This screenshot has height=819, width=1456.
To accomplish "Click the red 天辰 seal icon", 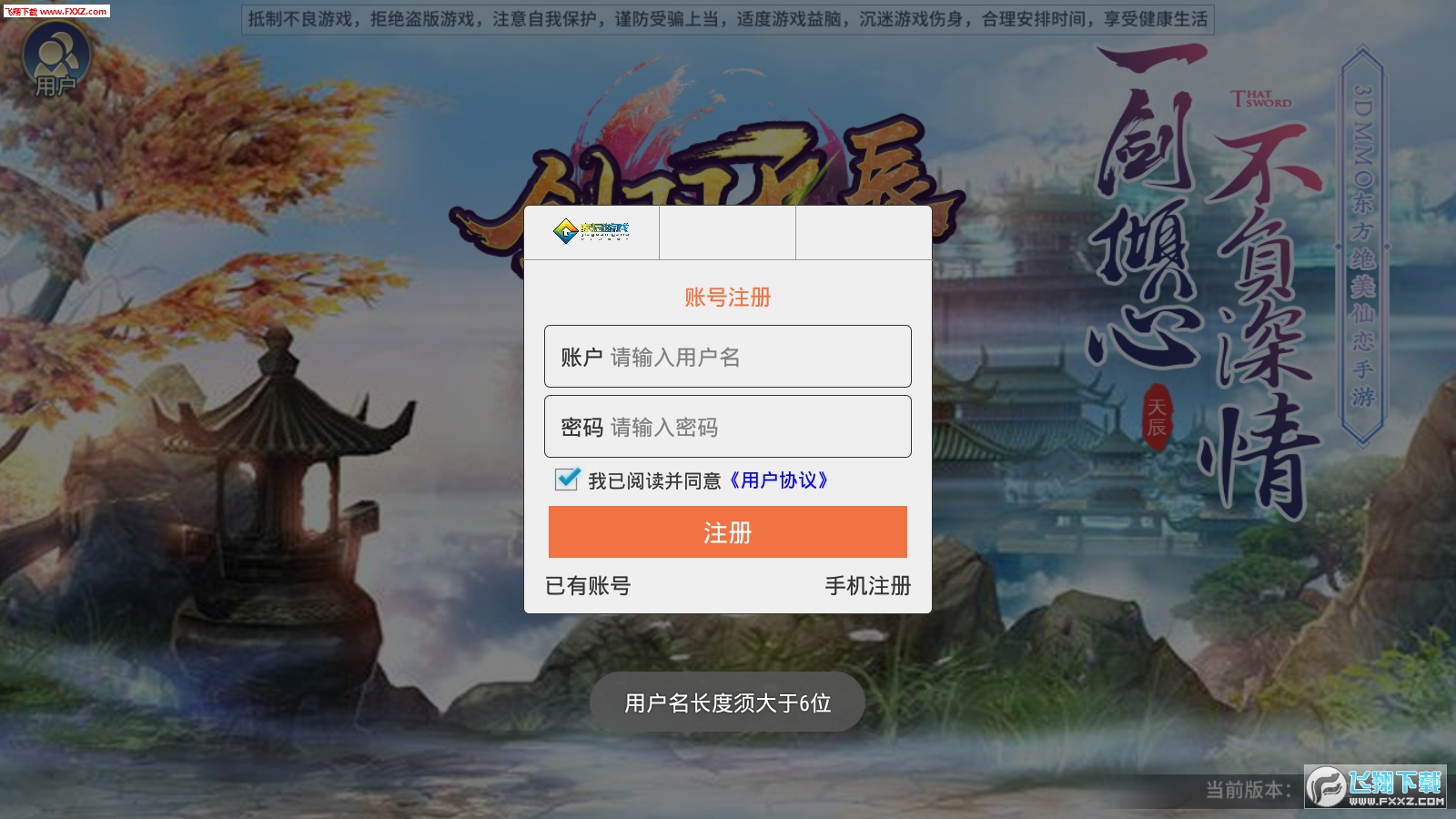I will coord(1157,417).
